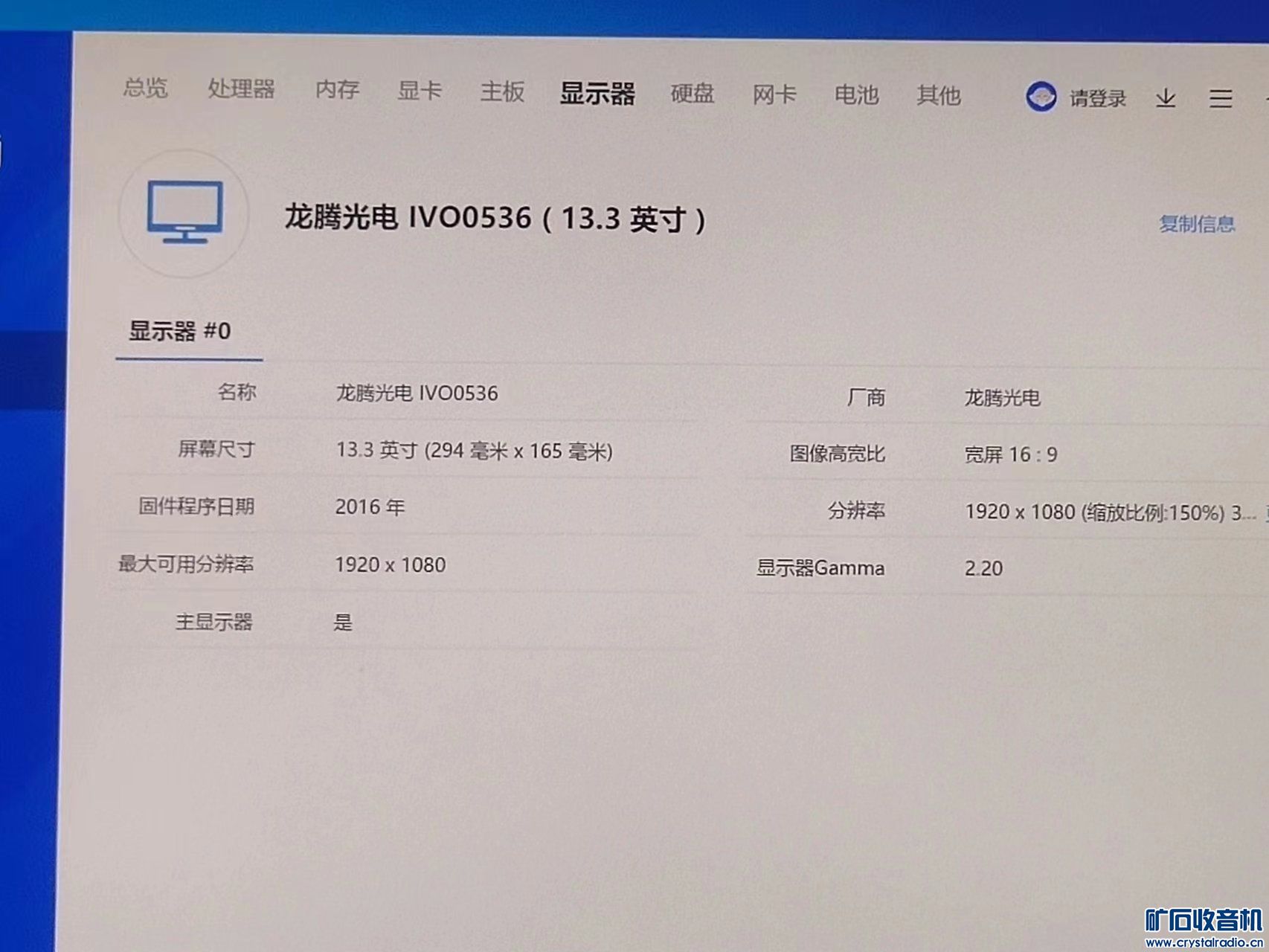Click the firmware date value 2016 年

[x=370, y=507]
